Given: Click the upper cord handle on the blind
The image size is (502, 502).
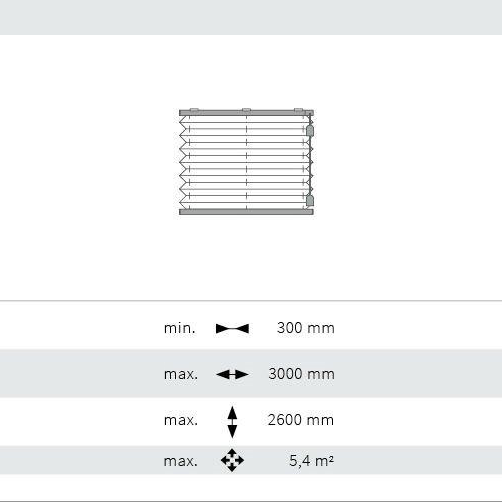Looking at the screenshot, I should (x=310, y=131).
